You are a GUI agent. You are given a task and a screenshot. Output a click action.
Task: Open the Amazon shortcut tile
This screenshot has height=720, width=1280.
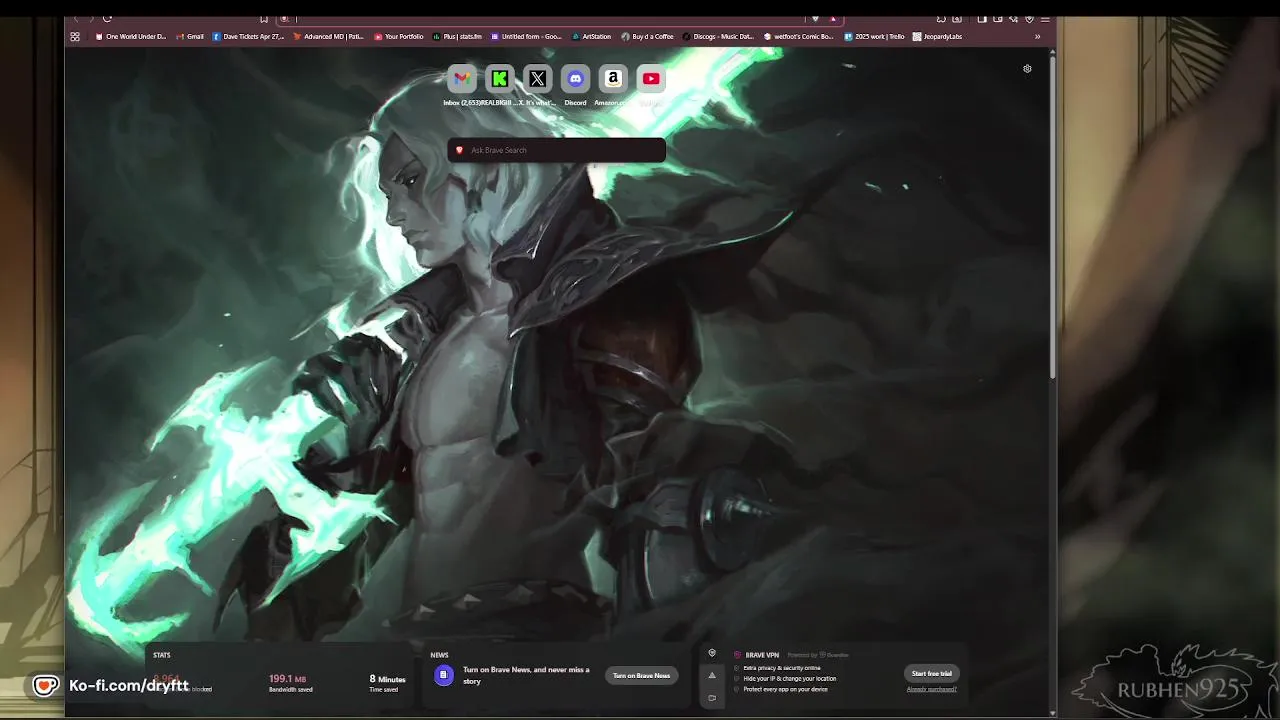(613, 79)
